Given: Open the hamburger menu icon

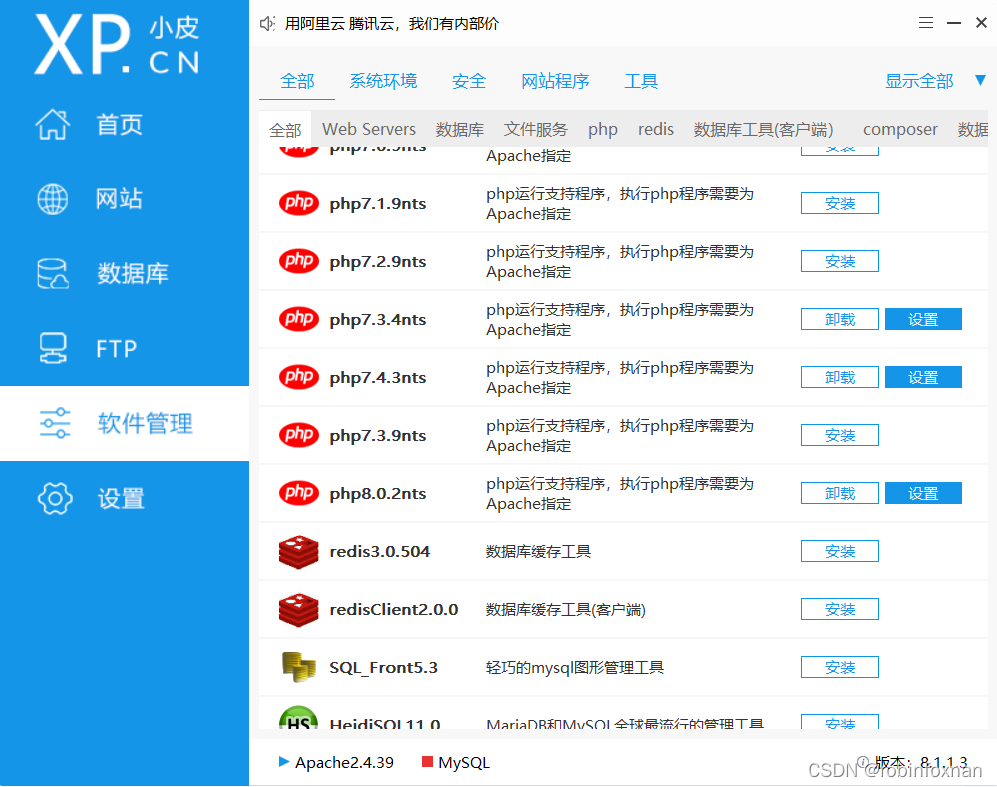Looking at the screenshot, I should 926,23.
